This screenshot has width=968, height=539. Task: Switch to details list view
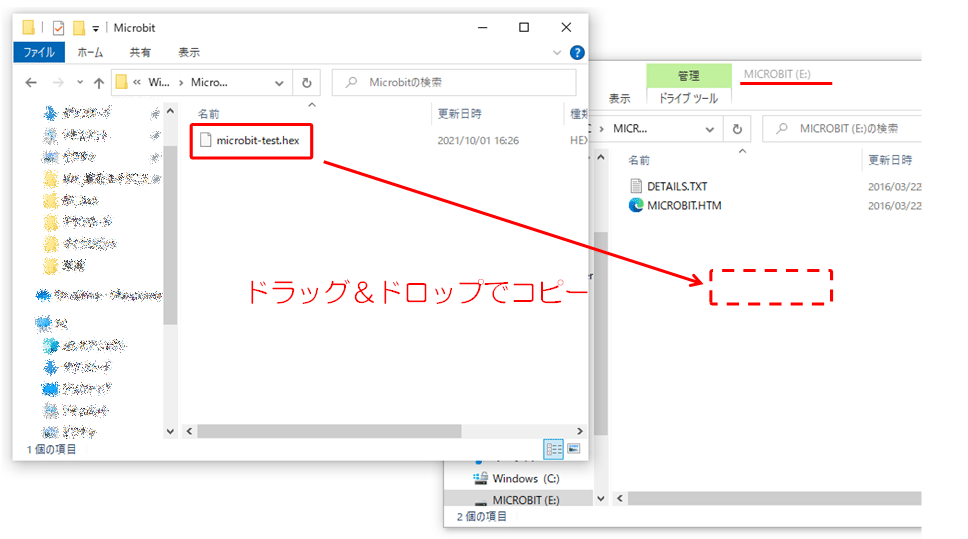click(553, 449)
